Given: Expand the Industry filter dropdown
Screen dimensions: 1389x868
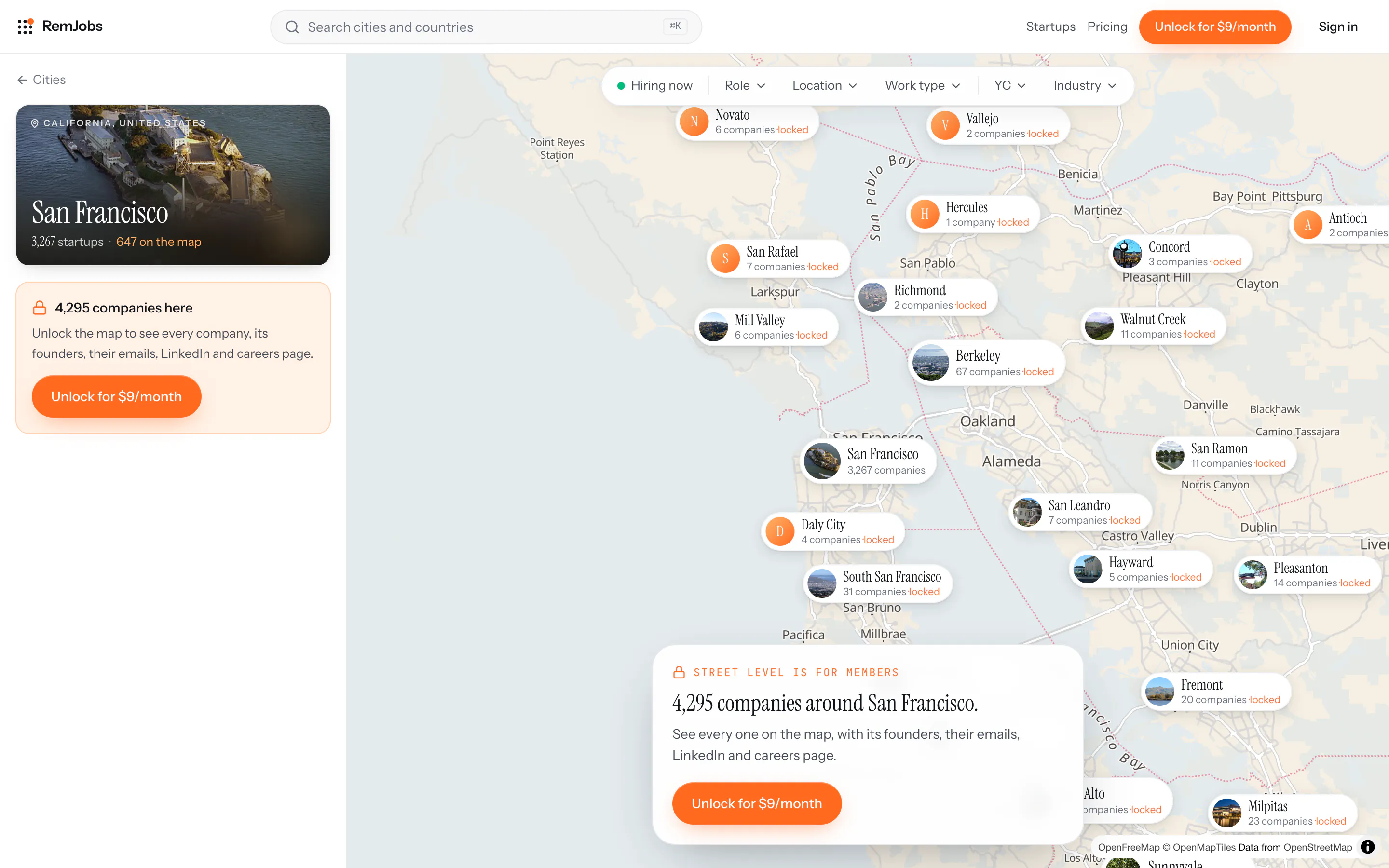Looking at the screenshot, I should 1085,85.
